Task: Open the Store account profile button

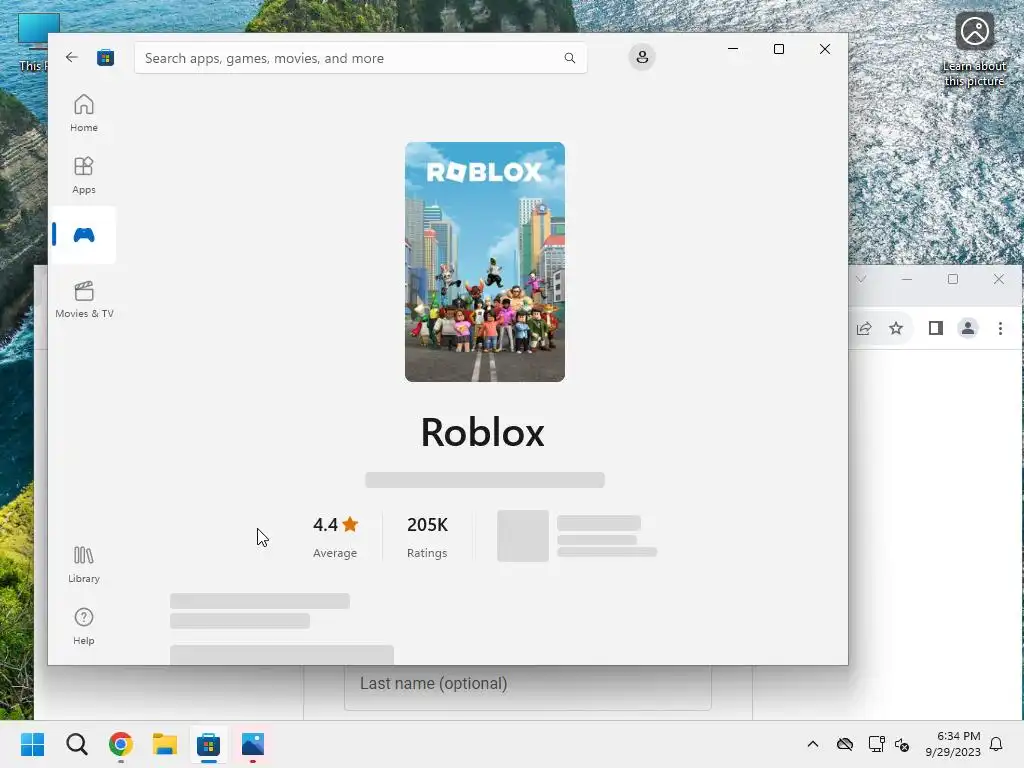Action: (642, 57)
